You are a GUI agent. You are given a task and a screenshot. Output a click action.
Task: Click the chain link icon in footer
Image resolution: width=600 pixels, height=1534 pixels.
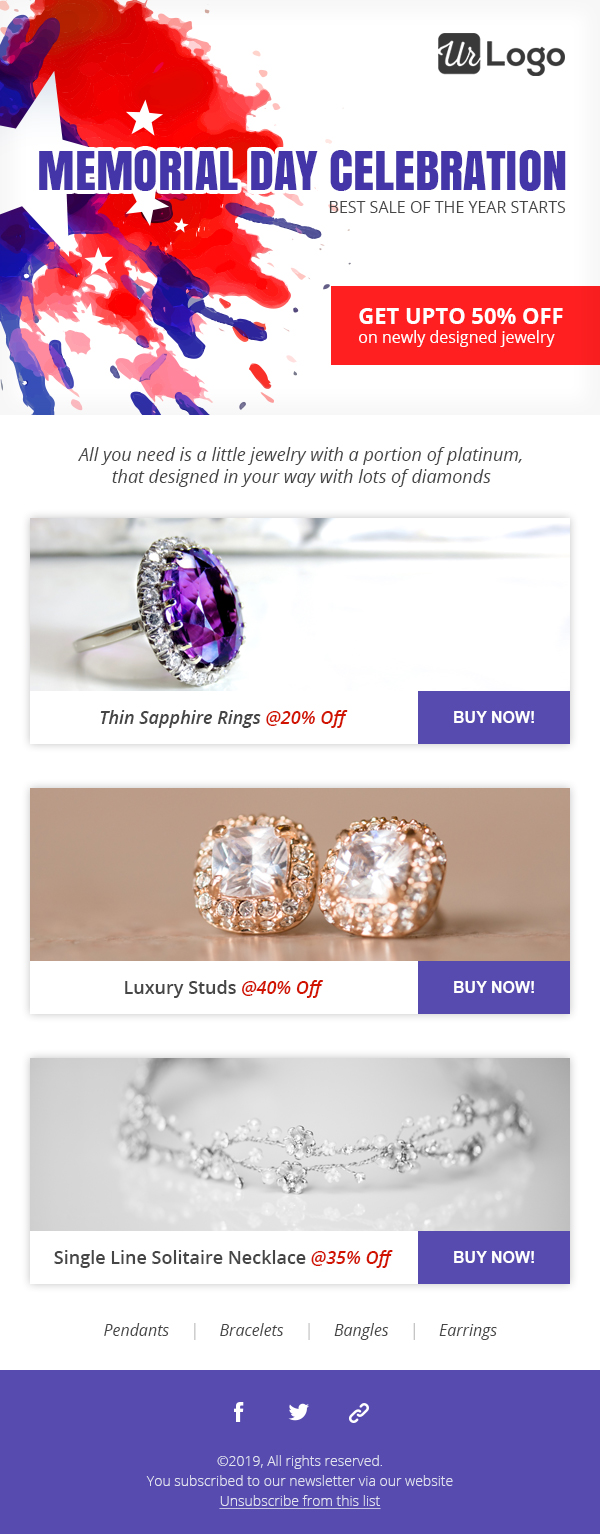(359, 1412)
